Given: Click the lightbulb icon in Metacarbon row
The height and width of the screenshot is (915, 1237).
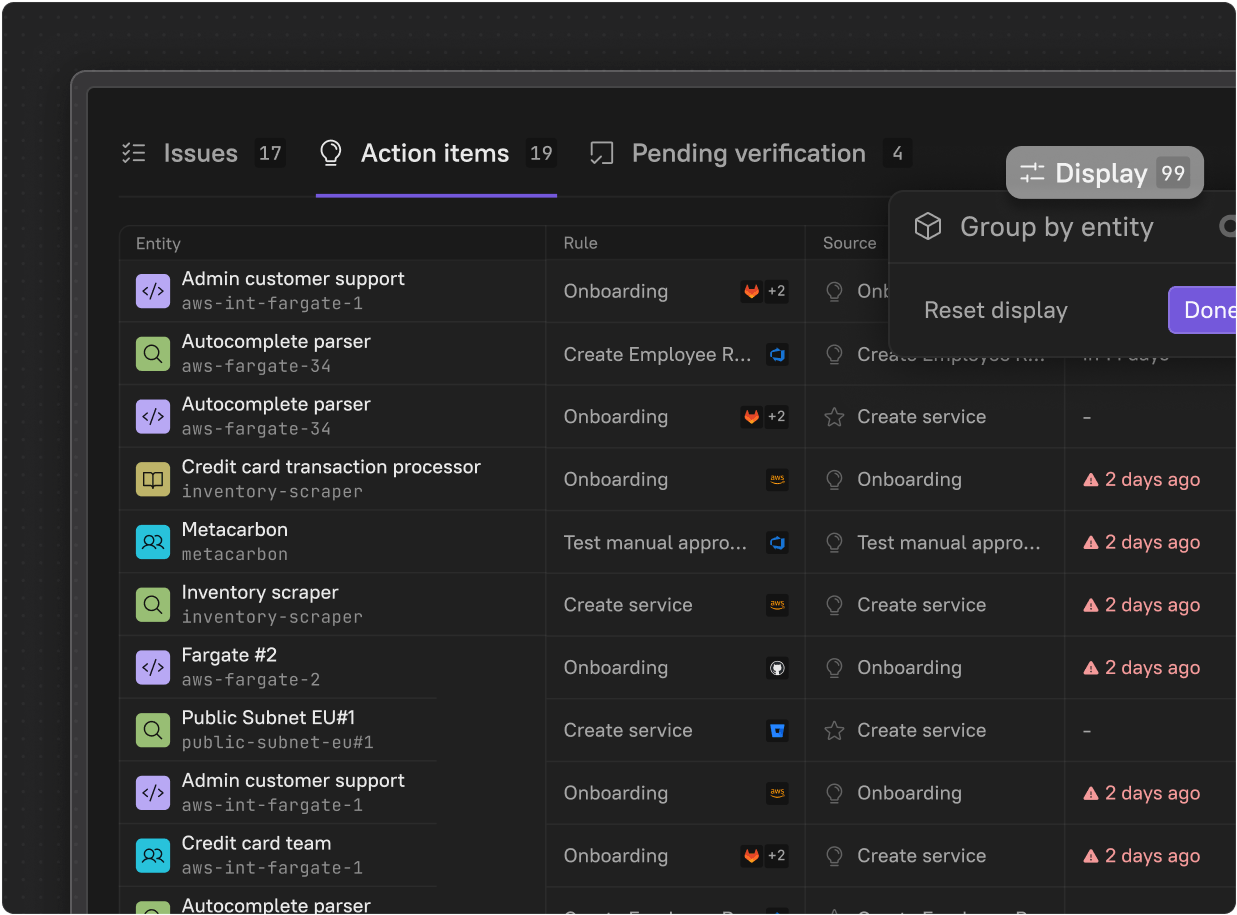Looking at the screenshot, I should point(834,543).
